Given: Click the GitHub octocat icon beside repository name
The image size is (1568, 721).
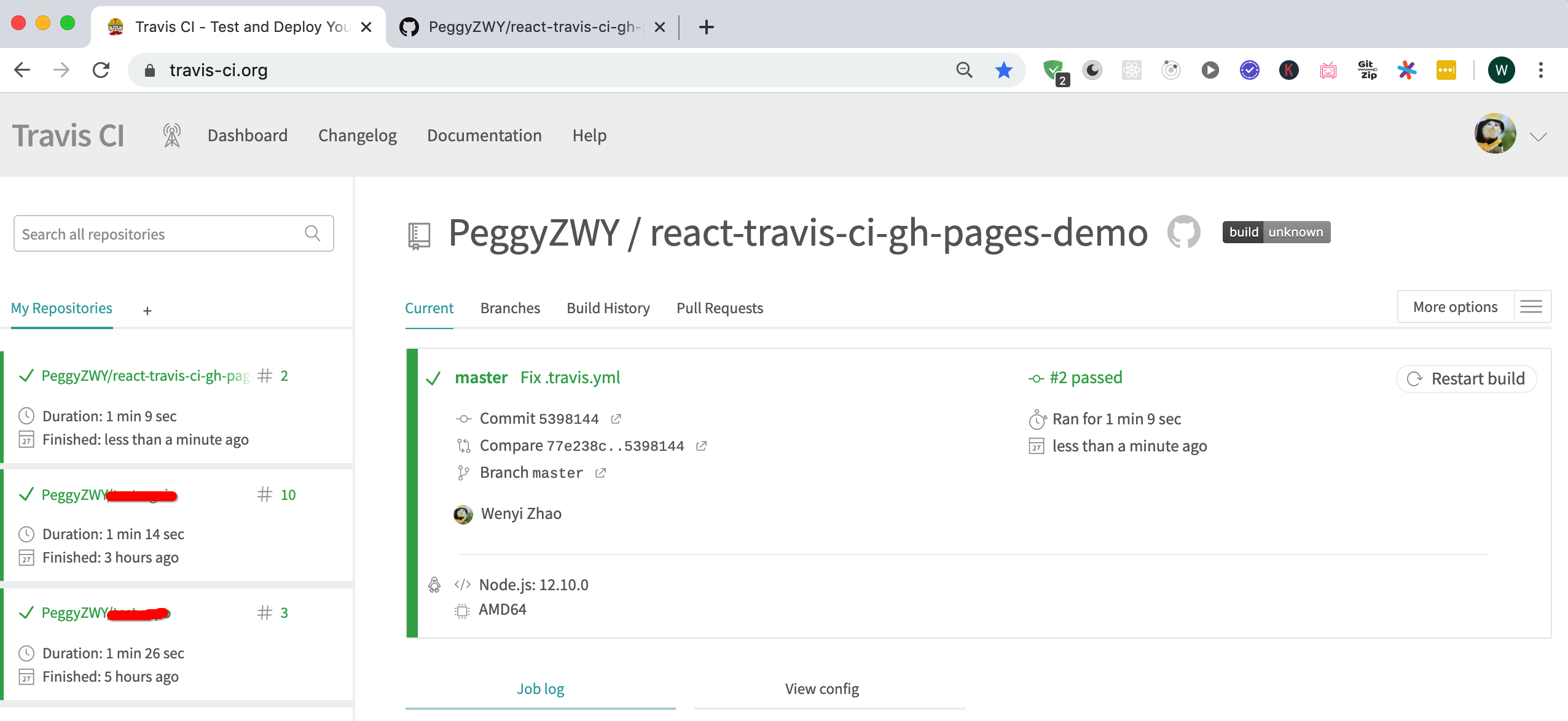Looking at the screenshot, I should coord(1183,232).
